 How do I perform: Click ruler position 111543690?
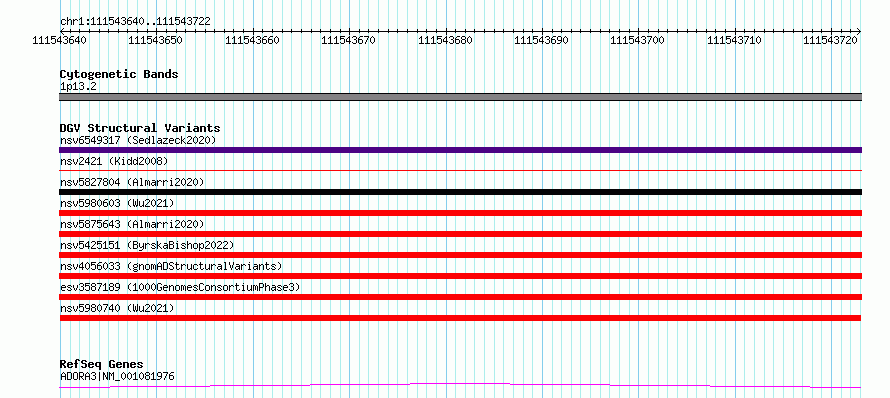pos(541,40)
